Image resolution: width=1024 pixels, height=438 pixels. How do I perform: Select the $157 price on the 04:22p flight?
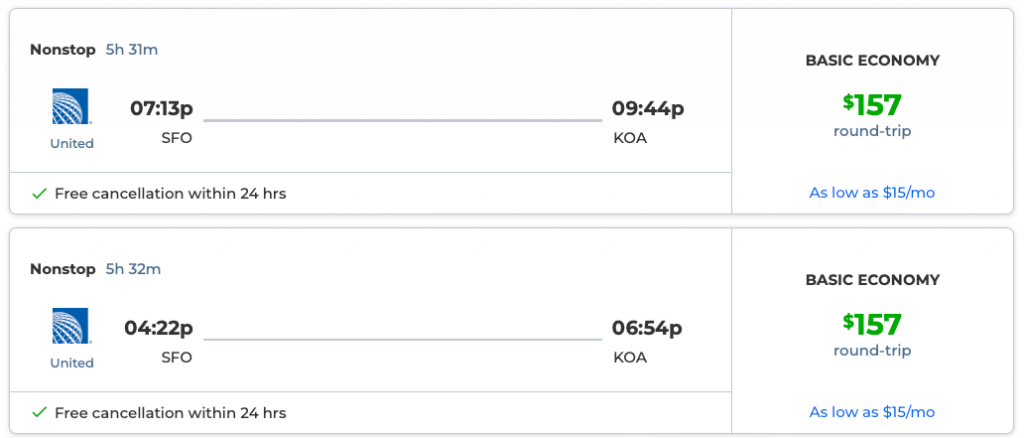(x=872, y=324)
